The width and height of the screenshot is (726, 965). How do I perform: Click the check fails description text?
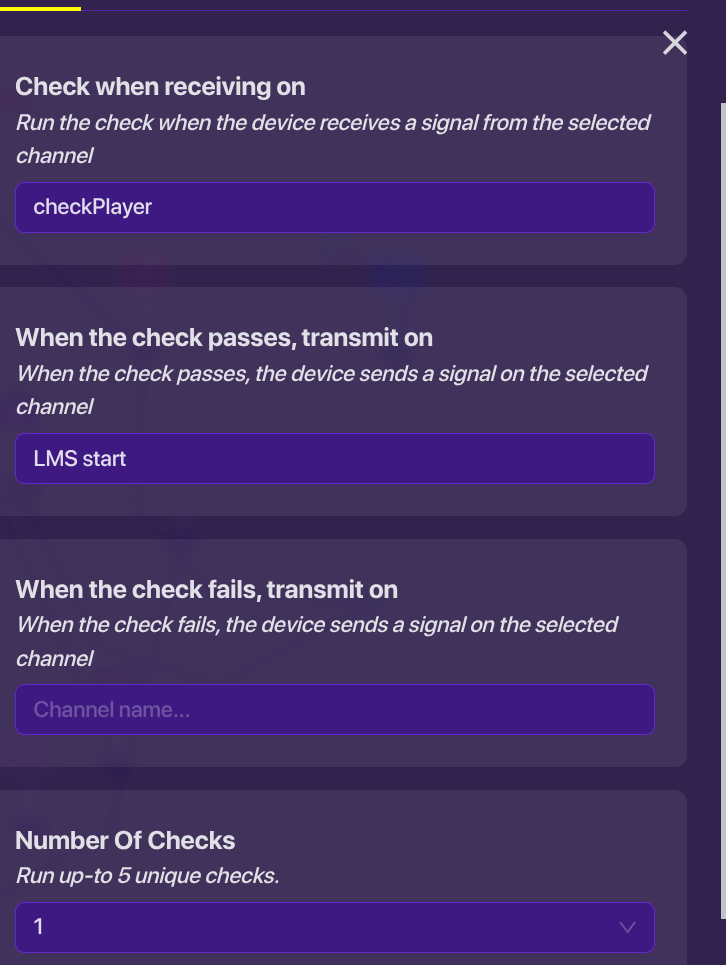(x=317, y=625)
